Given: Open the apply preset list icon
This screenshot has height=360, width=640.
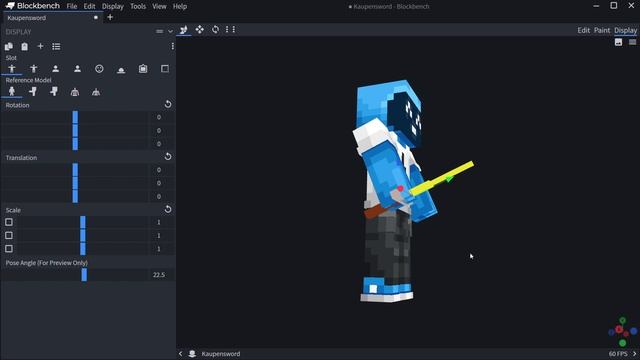Looking at the screenshot, I should pos(56,47).
